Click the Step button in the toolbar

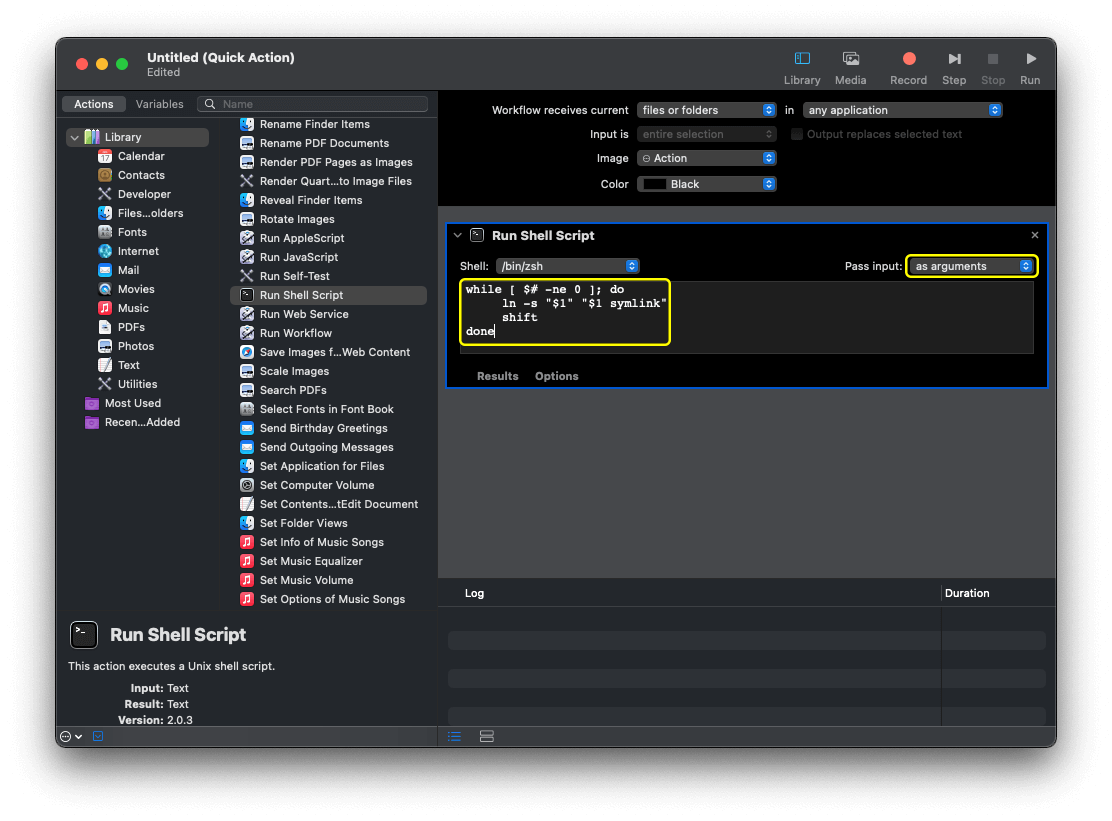pos(954,59)
